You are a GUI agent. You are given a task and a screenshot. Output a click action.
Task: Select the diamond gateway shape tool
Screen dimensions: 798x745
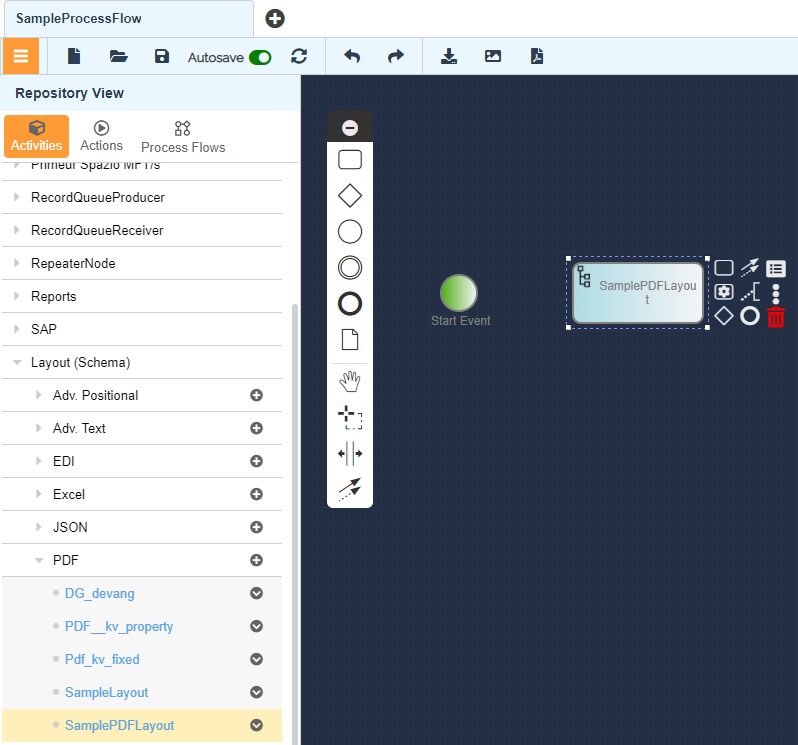click(x=350, y=196)
